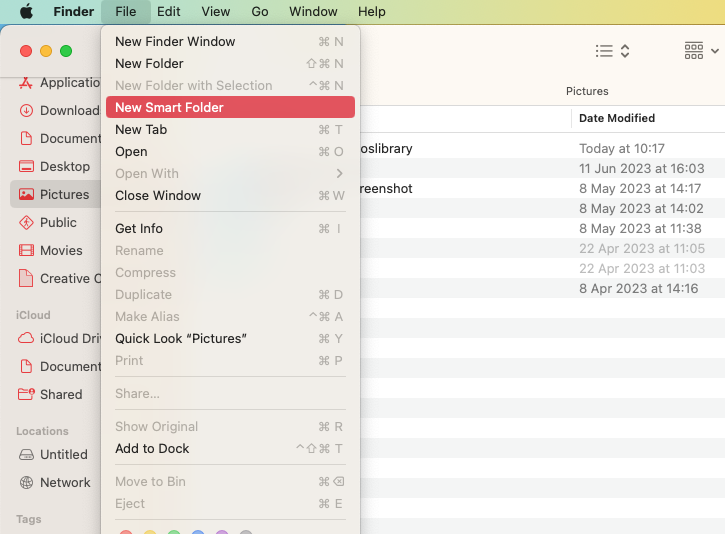Open the View menu

[215, 11]
